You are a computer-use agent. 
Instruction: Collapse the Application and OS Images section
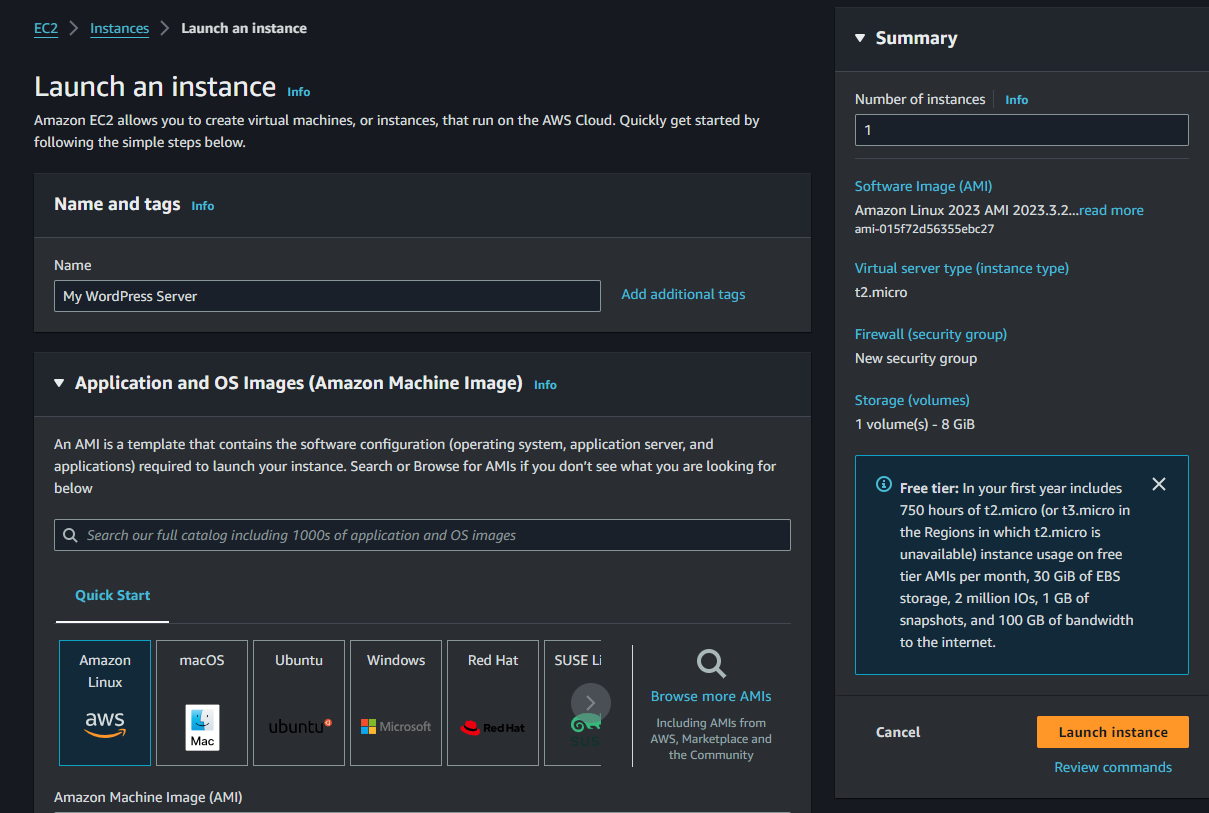click(x=59, y=382)
